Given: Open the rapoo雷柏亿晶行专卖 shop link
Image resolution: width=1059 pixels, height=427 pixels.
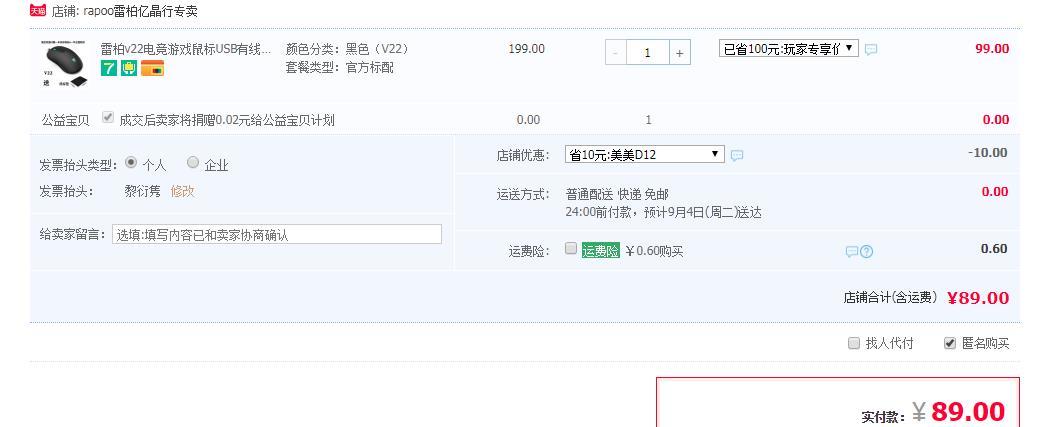Looking at the screenshot, I should (x=140, y=11).
